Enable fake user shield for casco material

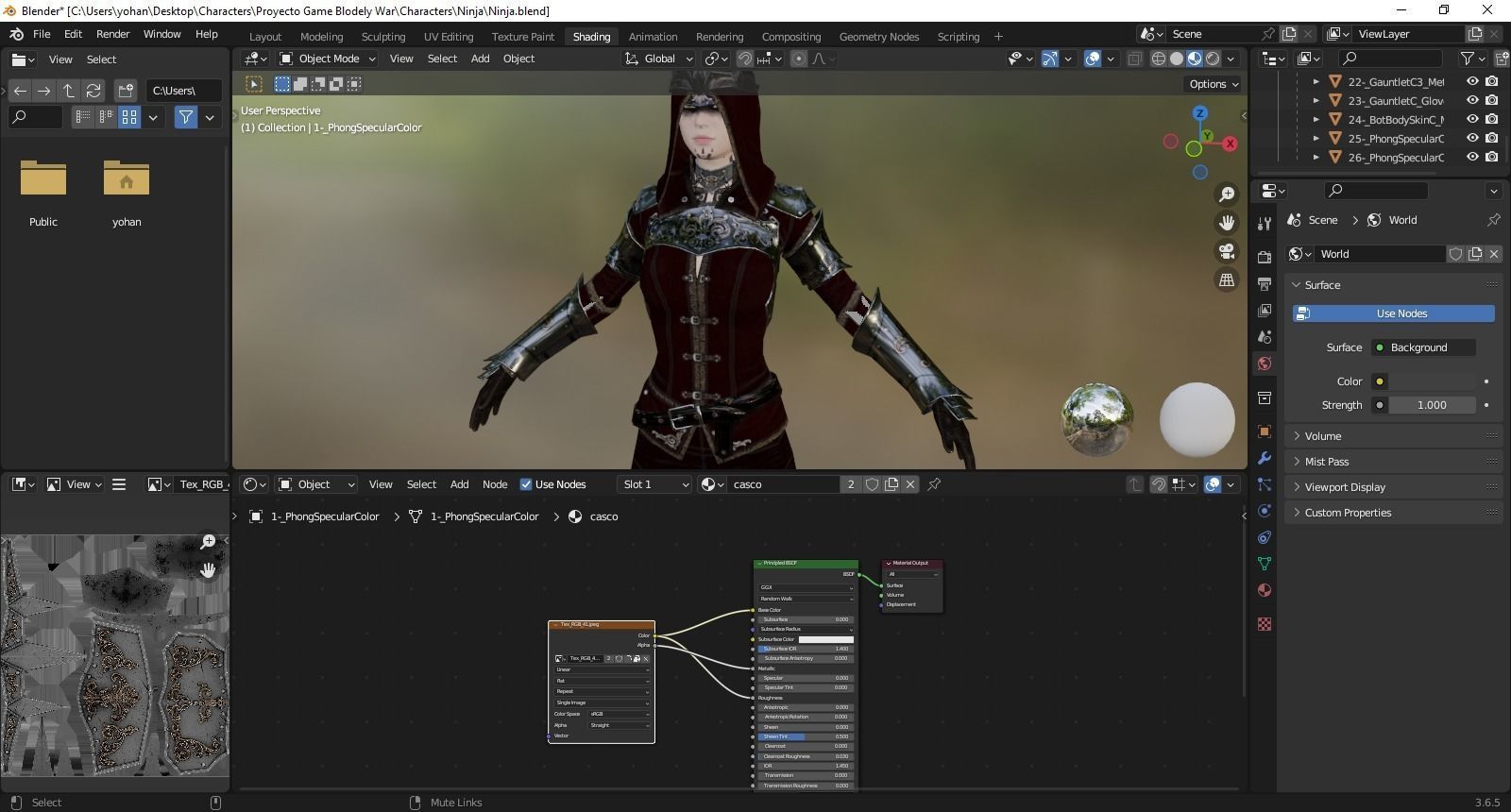(872, 484)
